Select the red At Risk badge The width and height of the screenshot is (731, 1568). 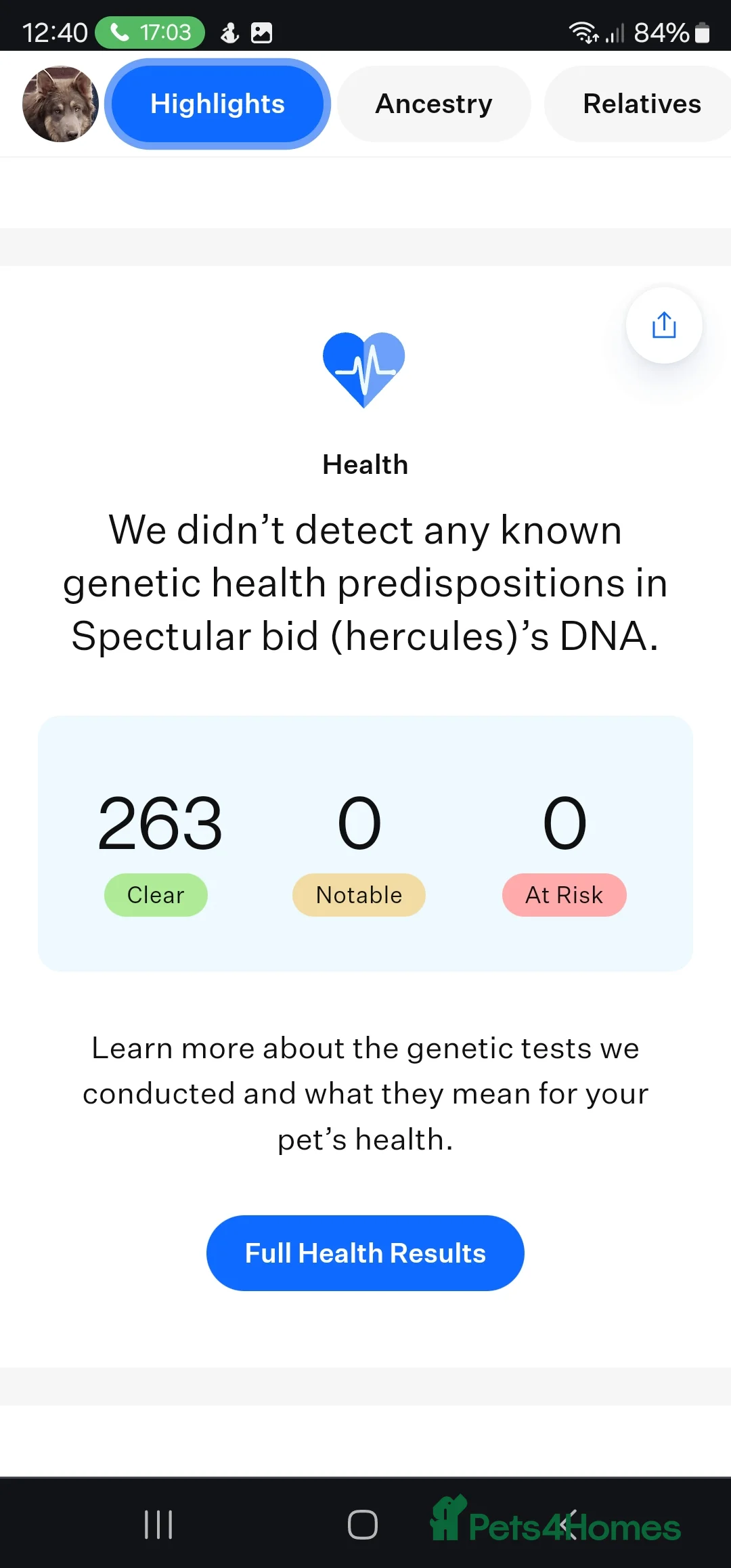click(564, 895)
